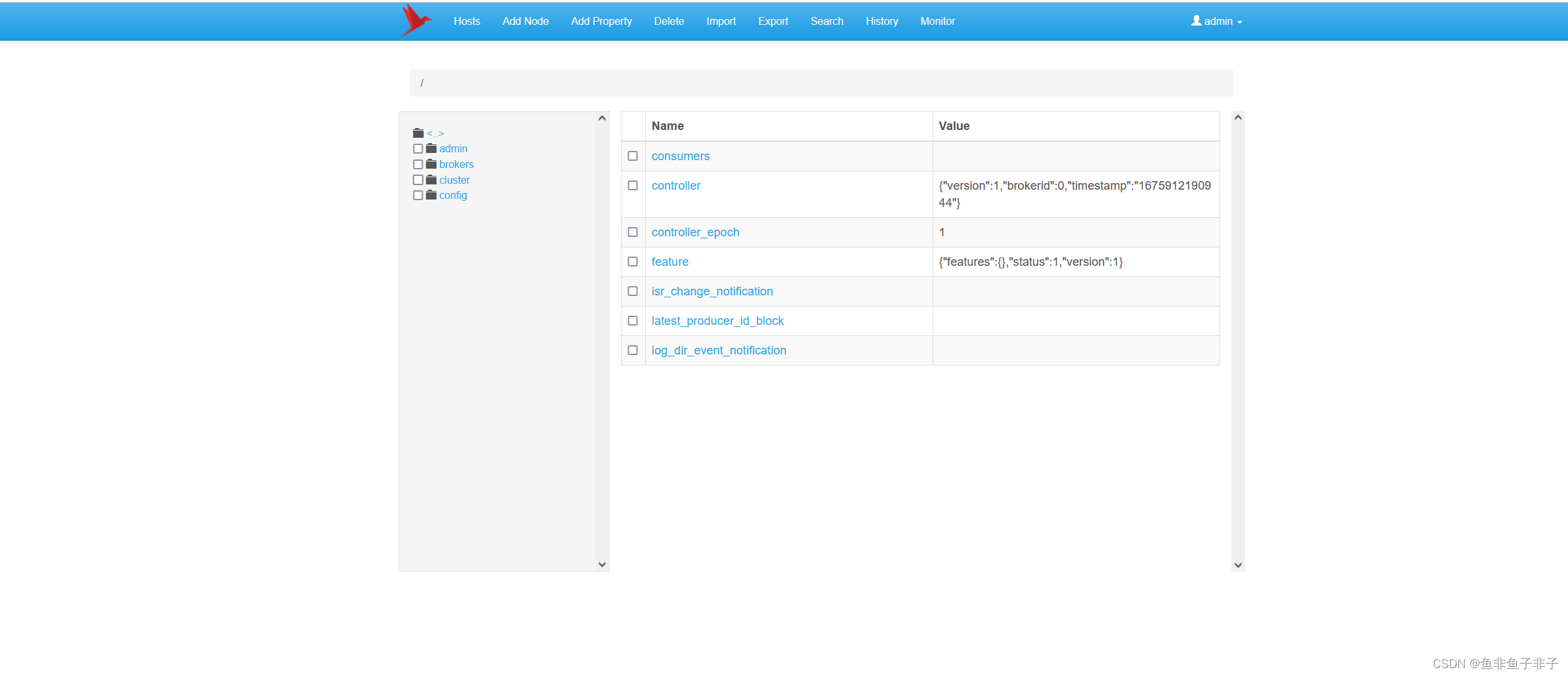1568x676 pixels.
Task: Click the admin folder icon
Action: (431, 148)
